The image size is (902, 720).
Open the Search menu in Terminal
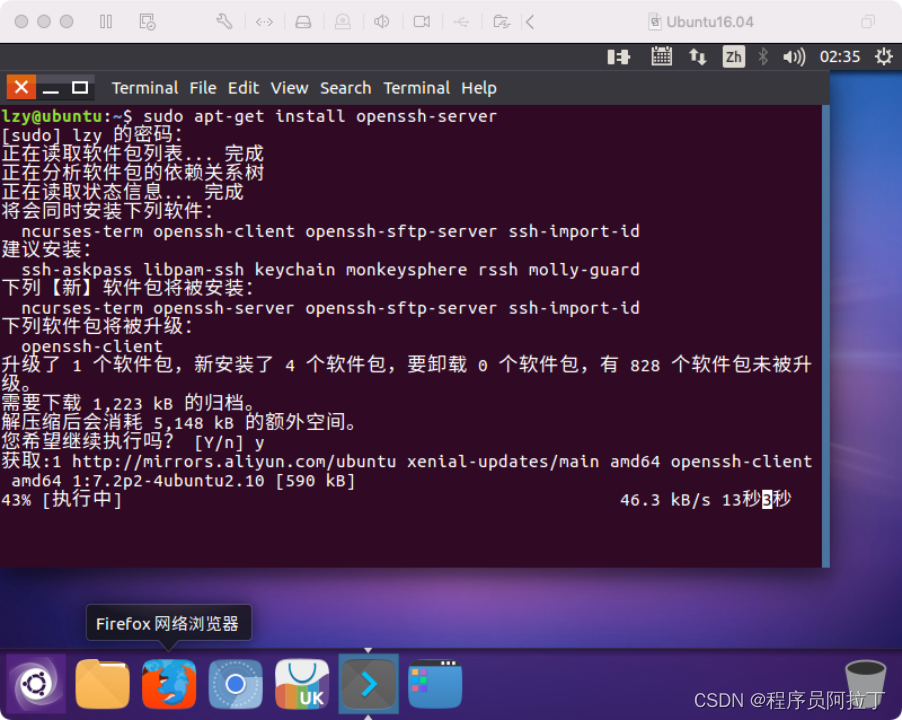(x=346, y=88)
